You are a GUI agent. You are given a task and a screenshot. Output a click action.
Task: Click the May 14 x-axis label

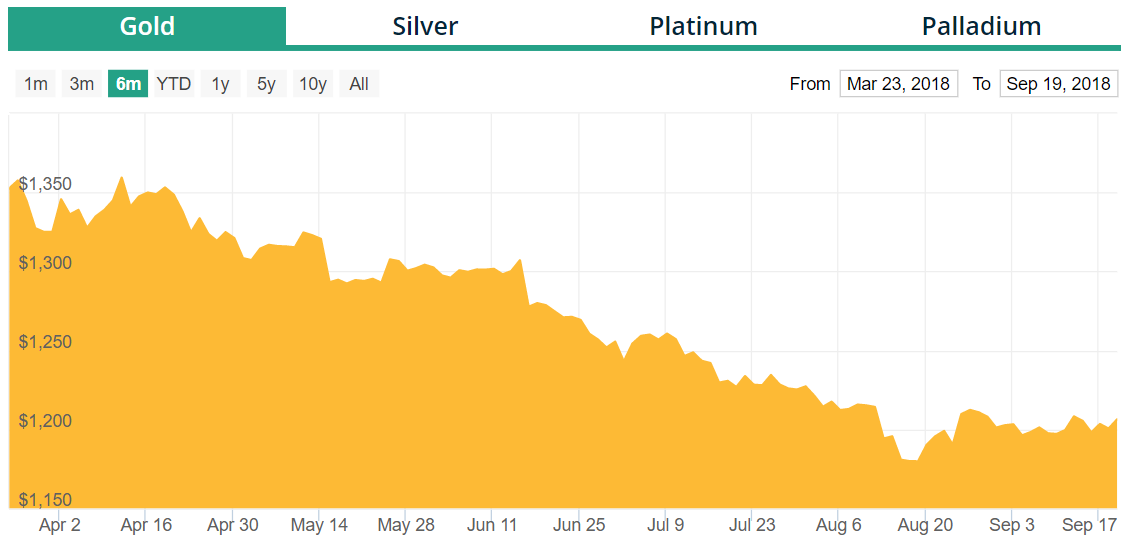319,525
